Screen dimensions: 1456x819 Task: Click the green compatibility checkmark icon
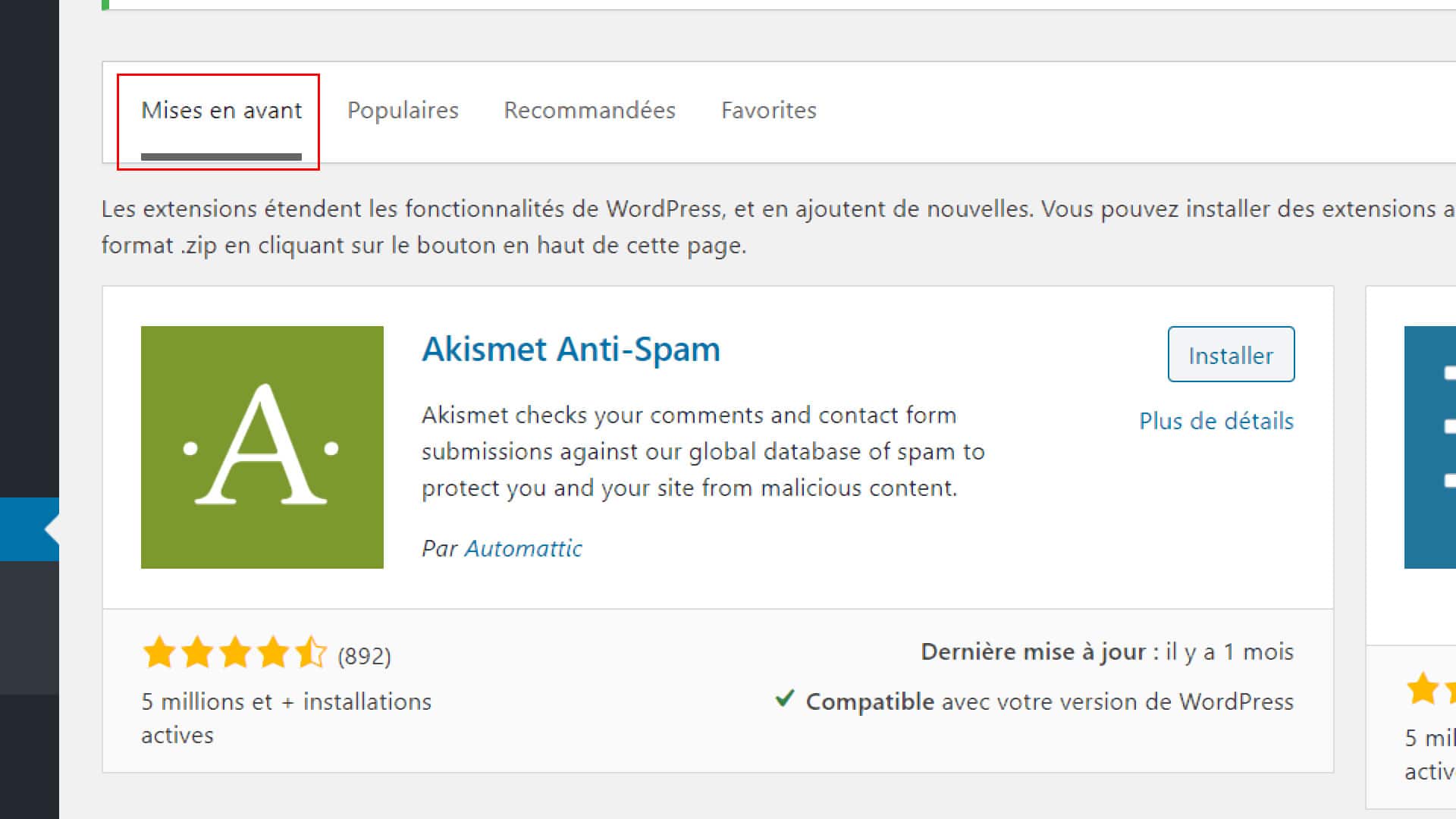tap(785, 698)
